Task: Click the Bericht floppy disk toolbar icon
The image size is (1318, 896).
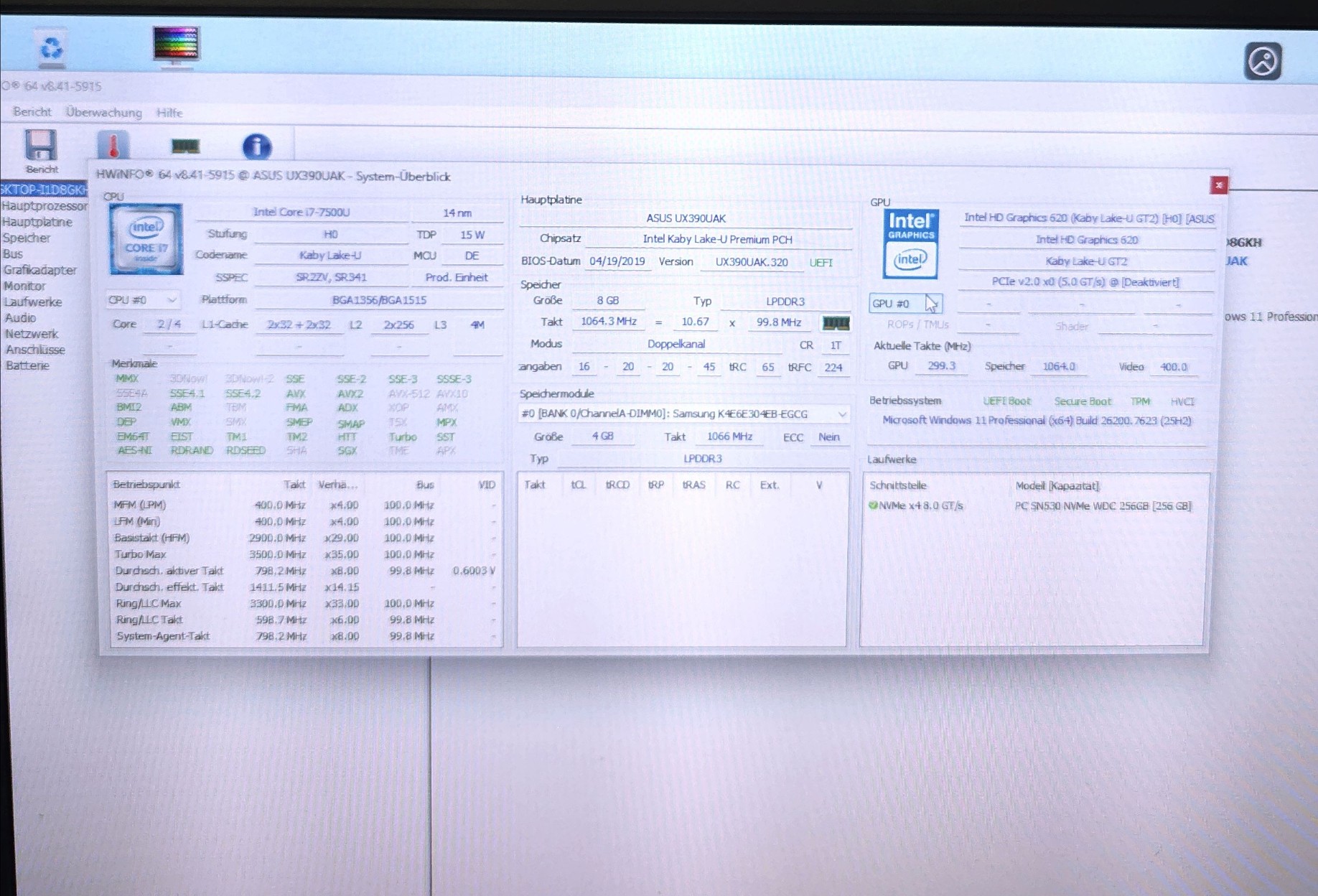Action: [41, 151]
